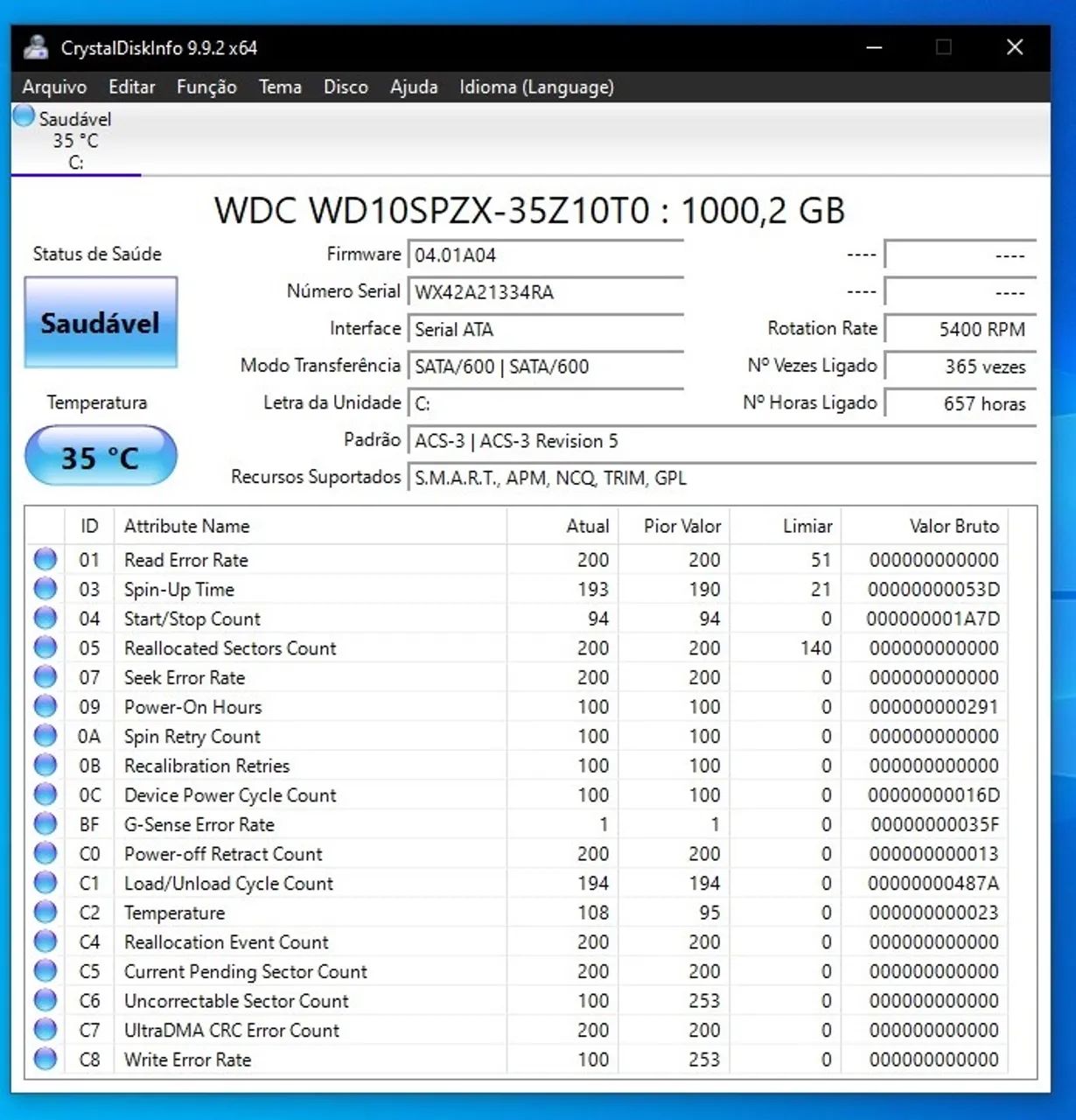Click raw value 00000000487A
This screenshot has height=1120, width=1076.
click(x=933, y=884)
